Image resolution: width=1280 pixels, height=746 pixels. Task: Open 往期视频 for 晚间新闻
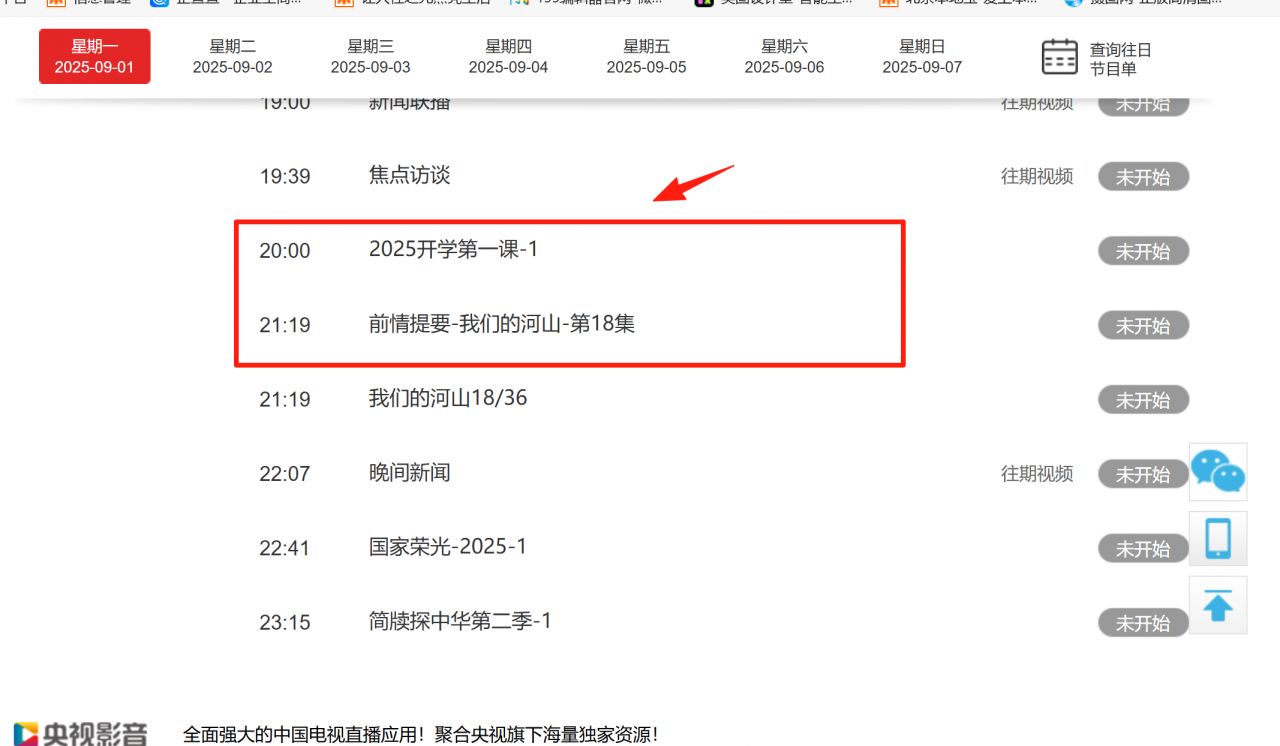tap(1037, 474)
